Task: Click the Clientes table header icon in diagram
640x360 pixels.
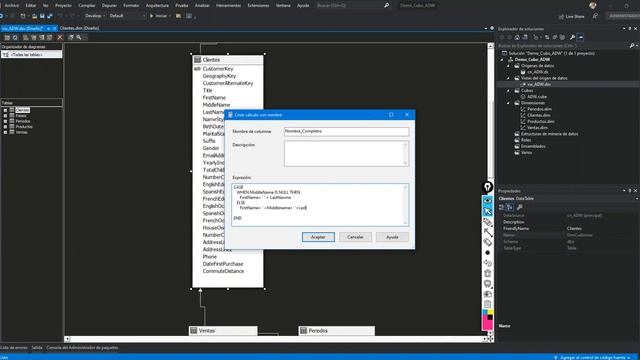Action: (x=198, y=60)
